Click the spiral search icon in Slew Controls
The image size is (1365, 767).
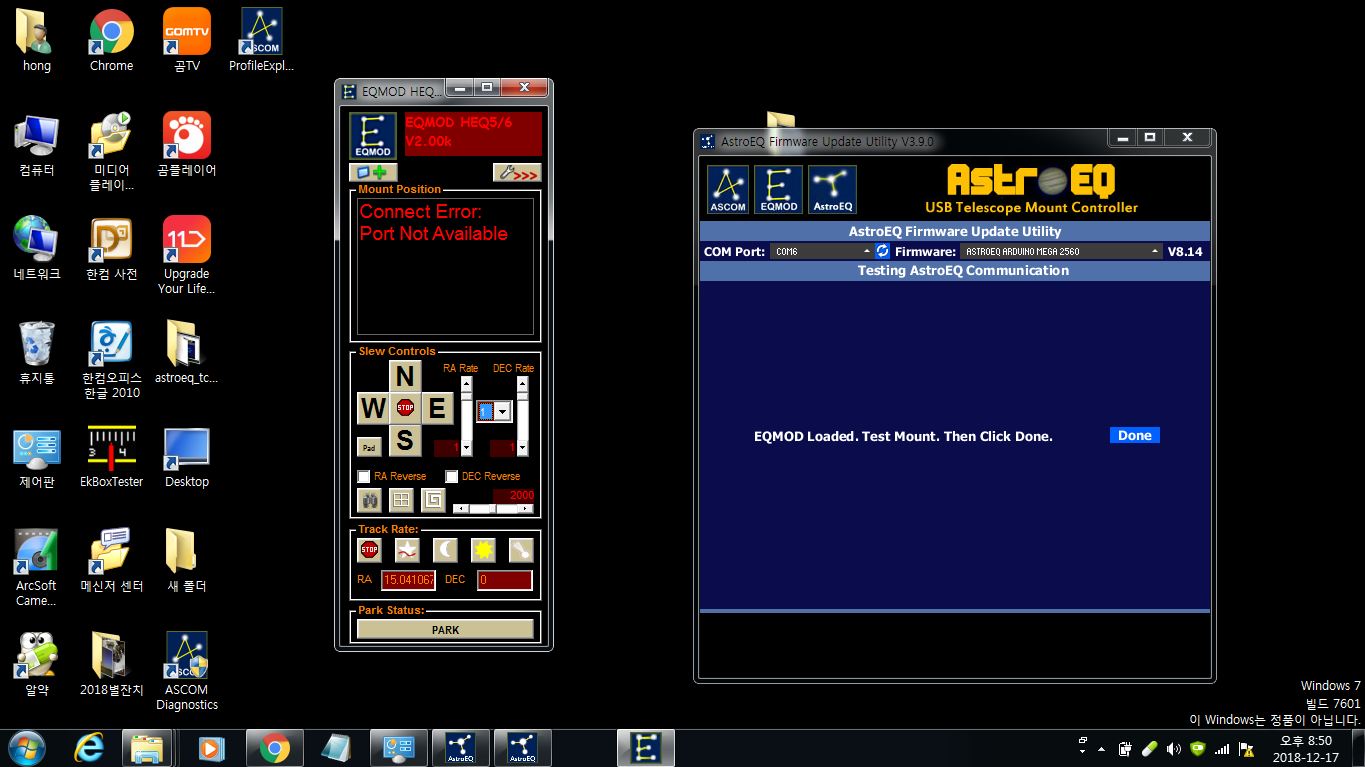point(433,500)
